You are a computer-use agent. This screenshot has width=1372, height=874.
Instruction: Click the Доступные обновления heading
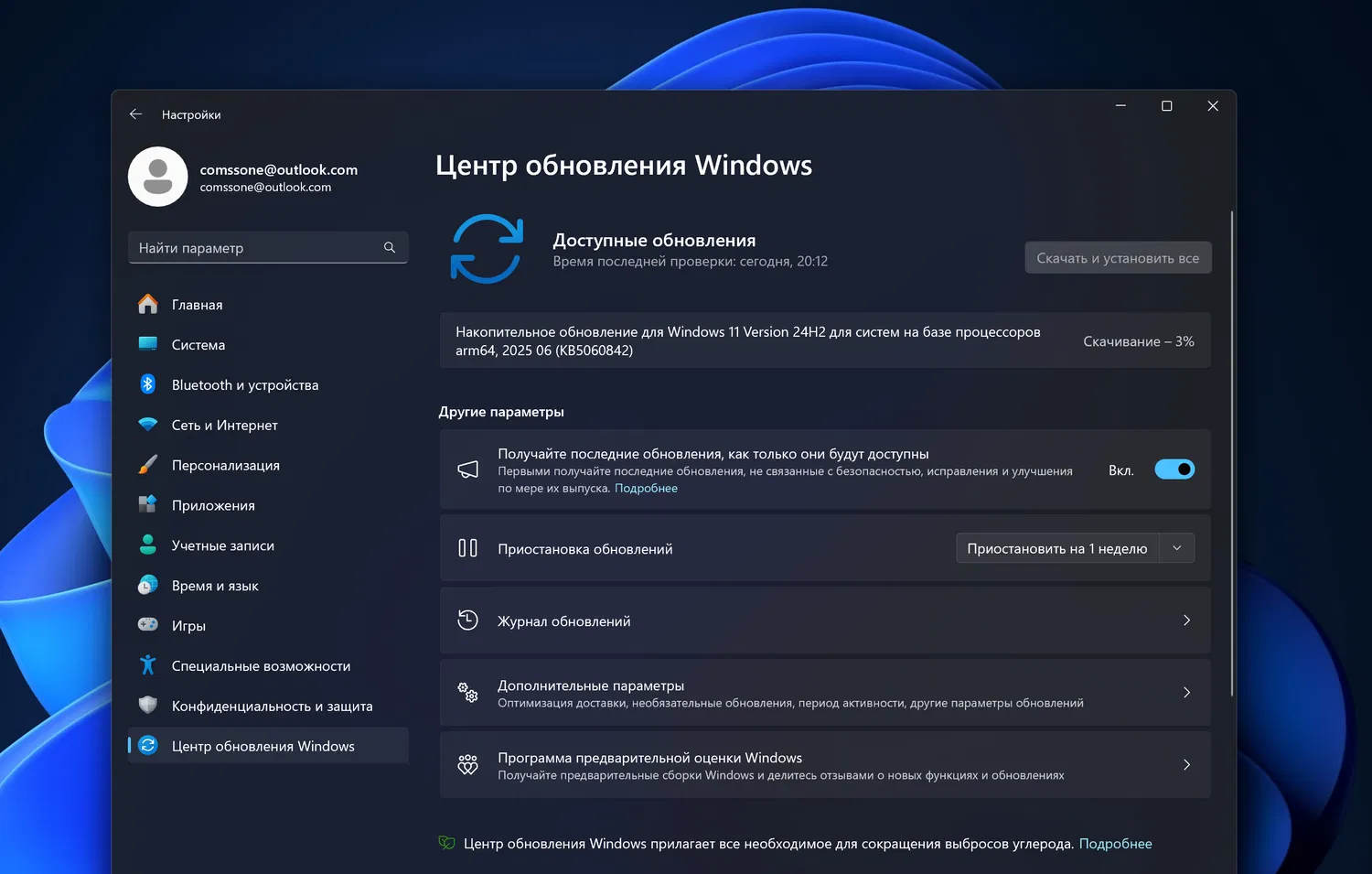click(654, 240)
